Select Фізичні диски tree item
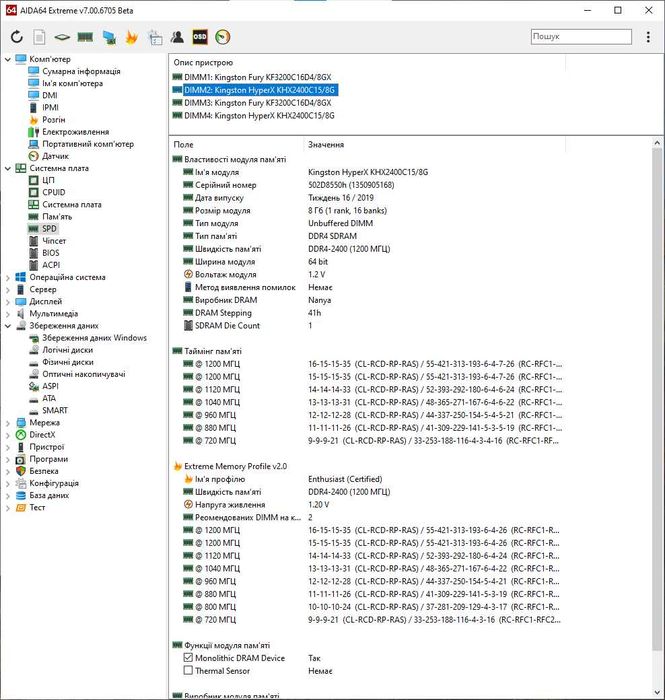This screenshot has width=665, height=700. click(68, 362)
